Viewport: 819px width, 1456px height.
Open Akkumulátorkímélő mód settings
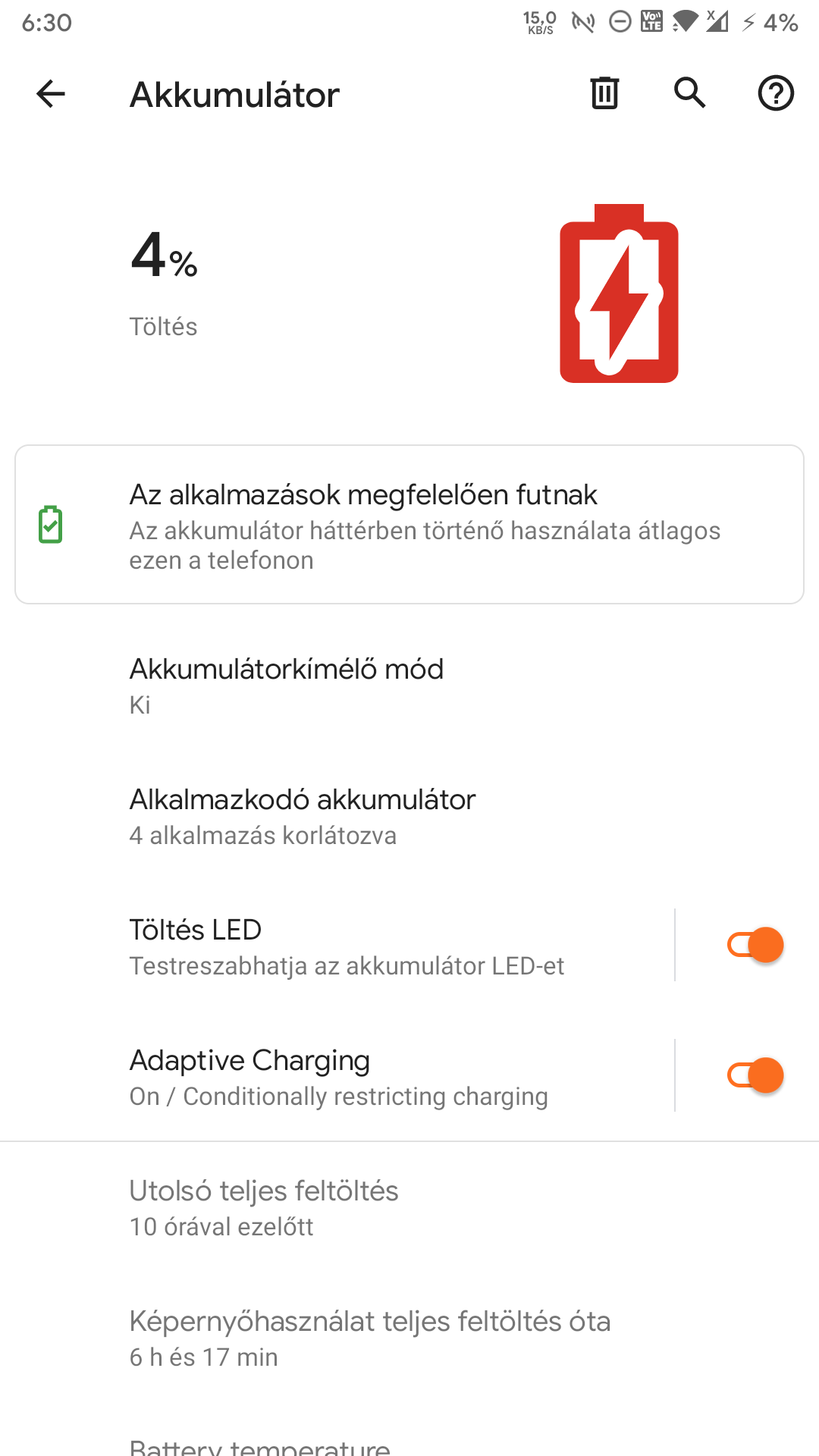(287, 685)
